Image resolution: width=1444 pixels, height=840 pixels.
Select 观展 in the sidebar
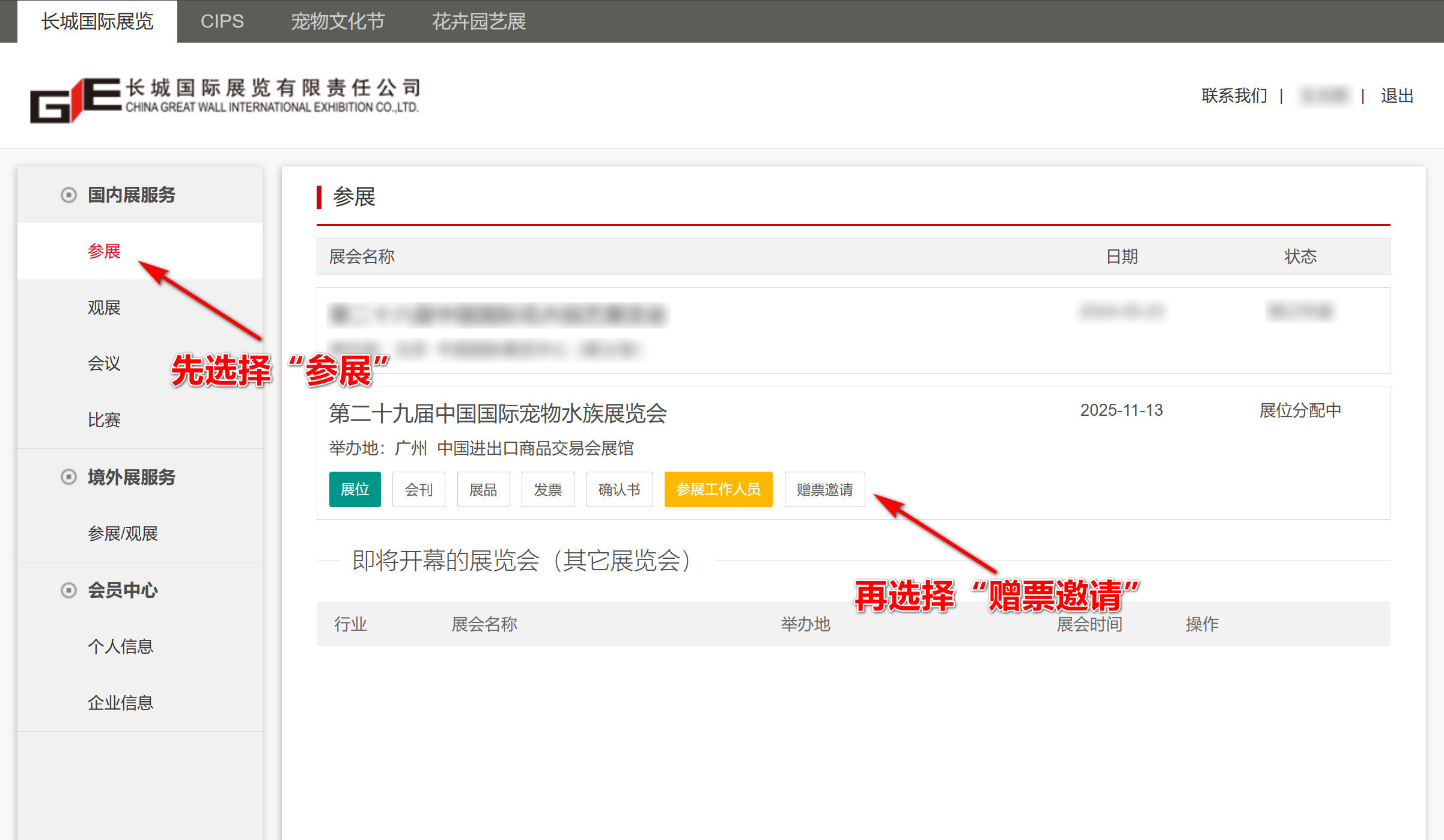click(x=104, y=308)
